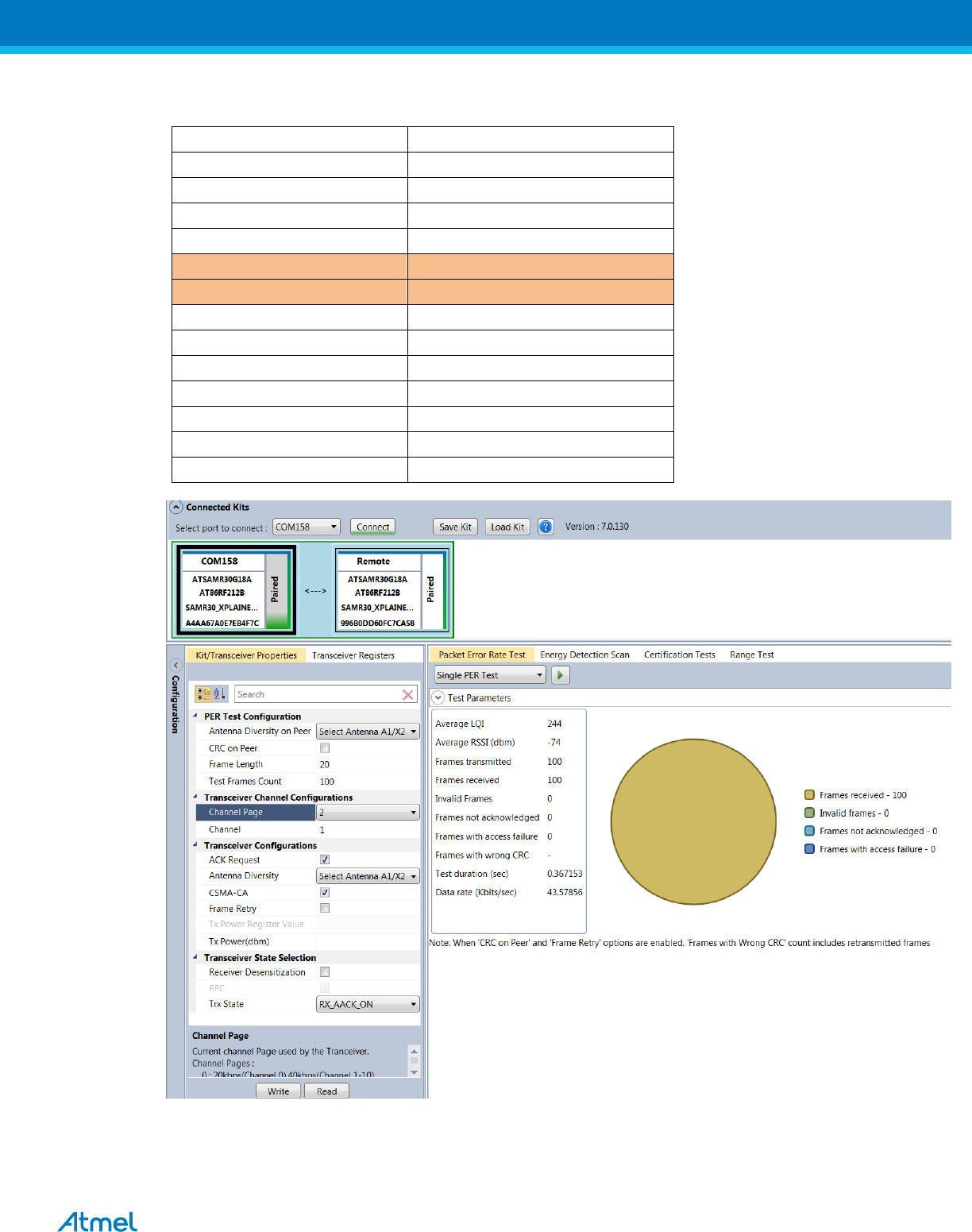Image resolution: width=972 pixels, height=1232 pixels.
Task: Clear the search box with red X
Action: [x=408, y=695]
